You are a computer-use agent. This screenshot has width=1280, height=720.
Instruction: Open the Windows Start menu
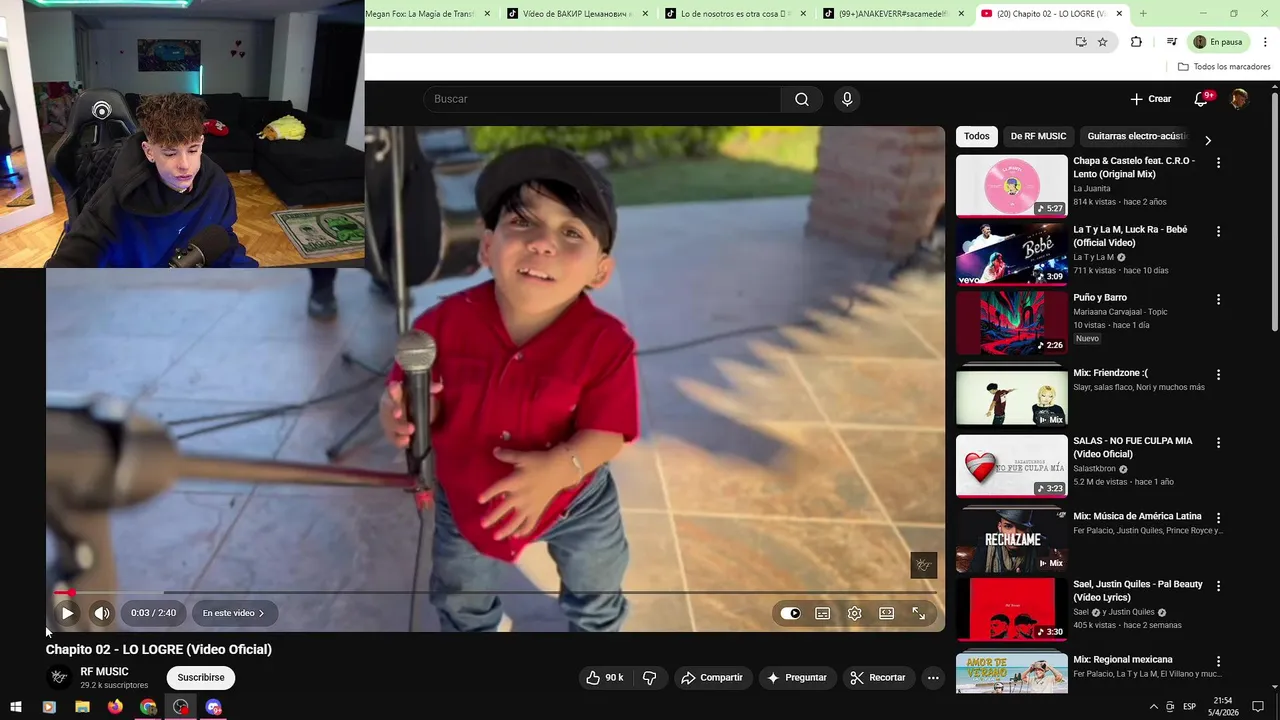coord(16,707)
